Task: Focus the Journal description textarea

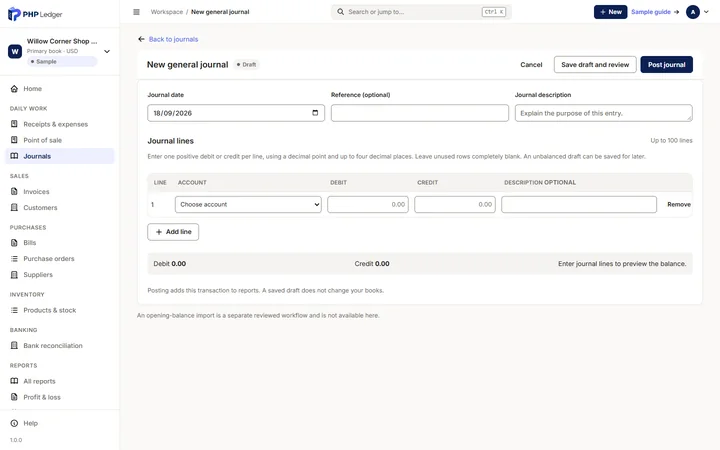Action: coord(603,113)
